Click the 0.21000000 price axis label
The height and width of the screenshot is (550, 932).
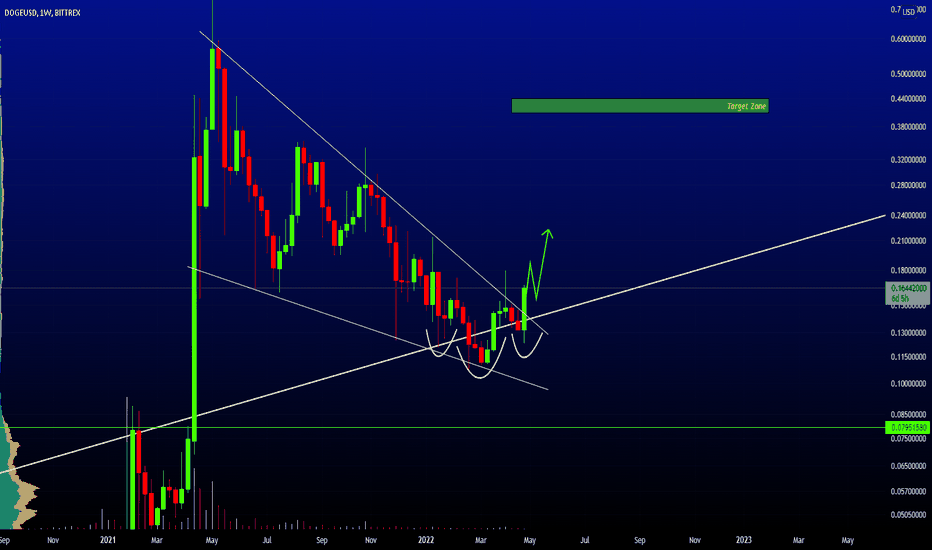point(908,241)
